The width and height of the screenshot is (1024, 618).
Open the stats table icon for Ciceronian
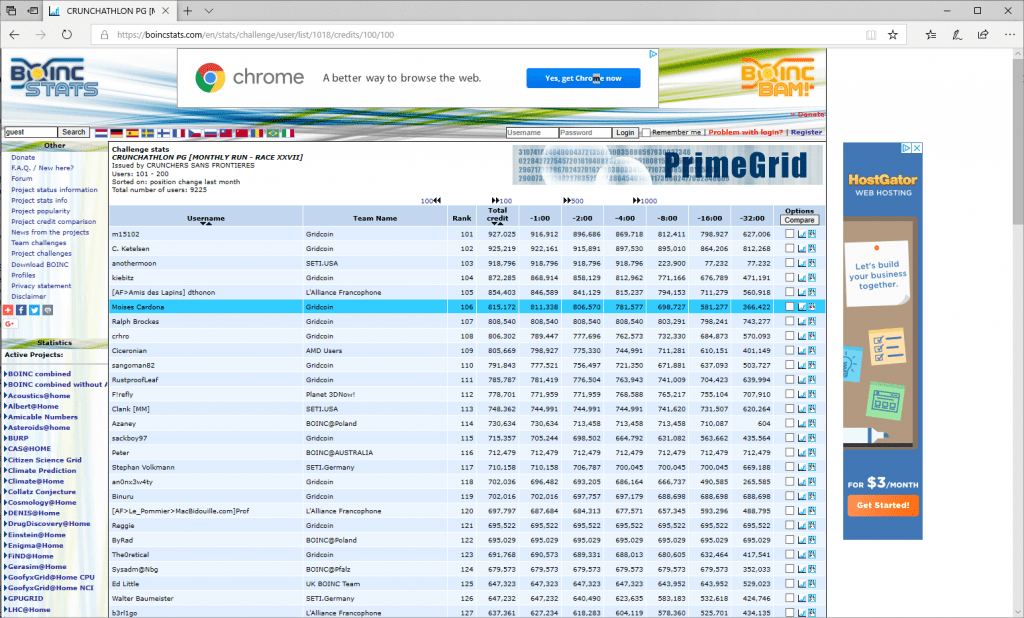(812, 350)
